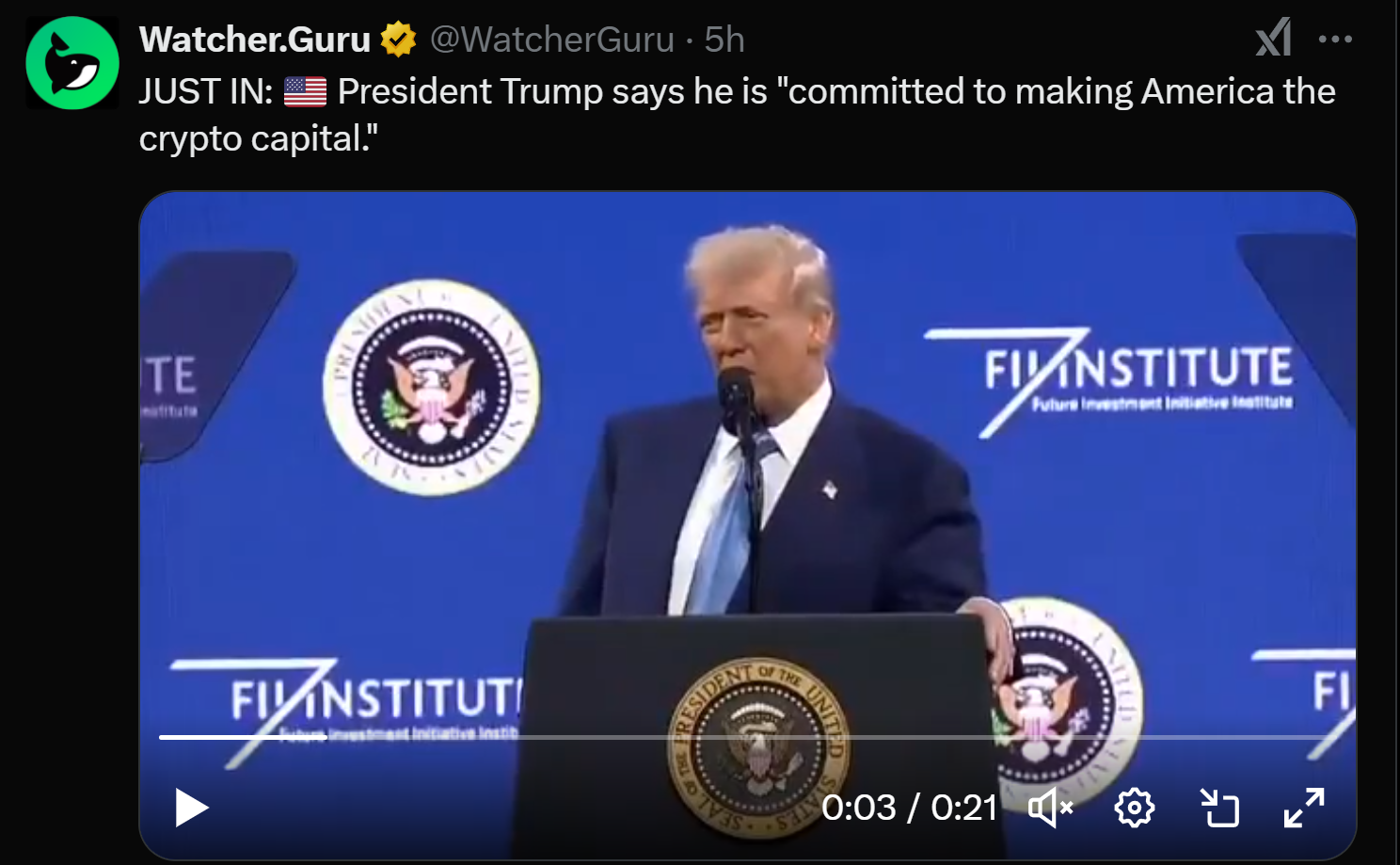
Task: Click the 0:03 / 0:21 time display
Action: [x=910, y=808]
